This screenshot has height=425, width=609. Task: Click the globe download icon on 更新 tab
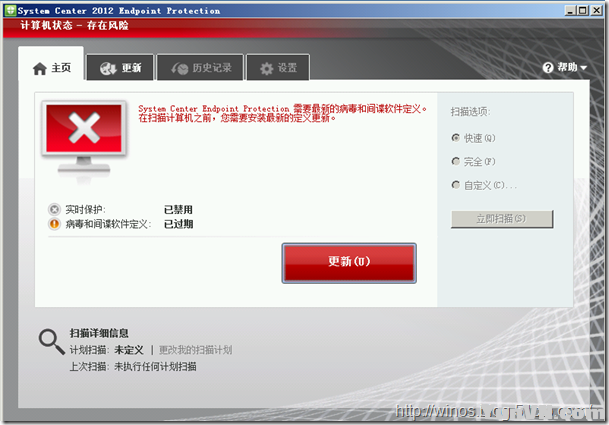[108, 68]
